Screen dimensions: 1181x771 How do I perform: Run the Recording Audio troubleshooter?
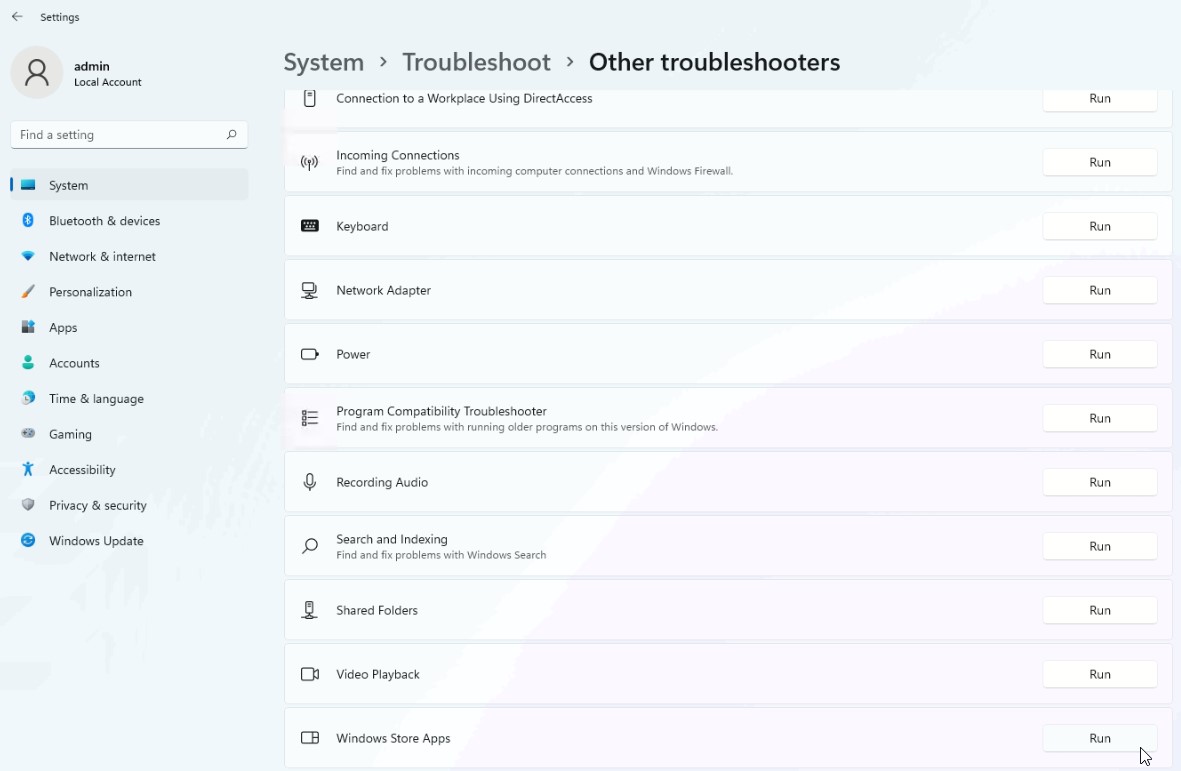1099,483
